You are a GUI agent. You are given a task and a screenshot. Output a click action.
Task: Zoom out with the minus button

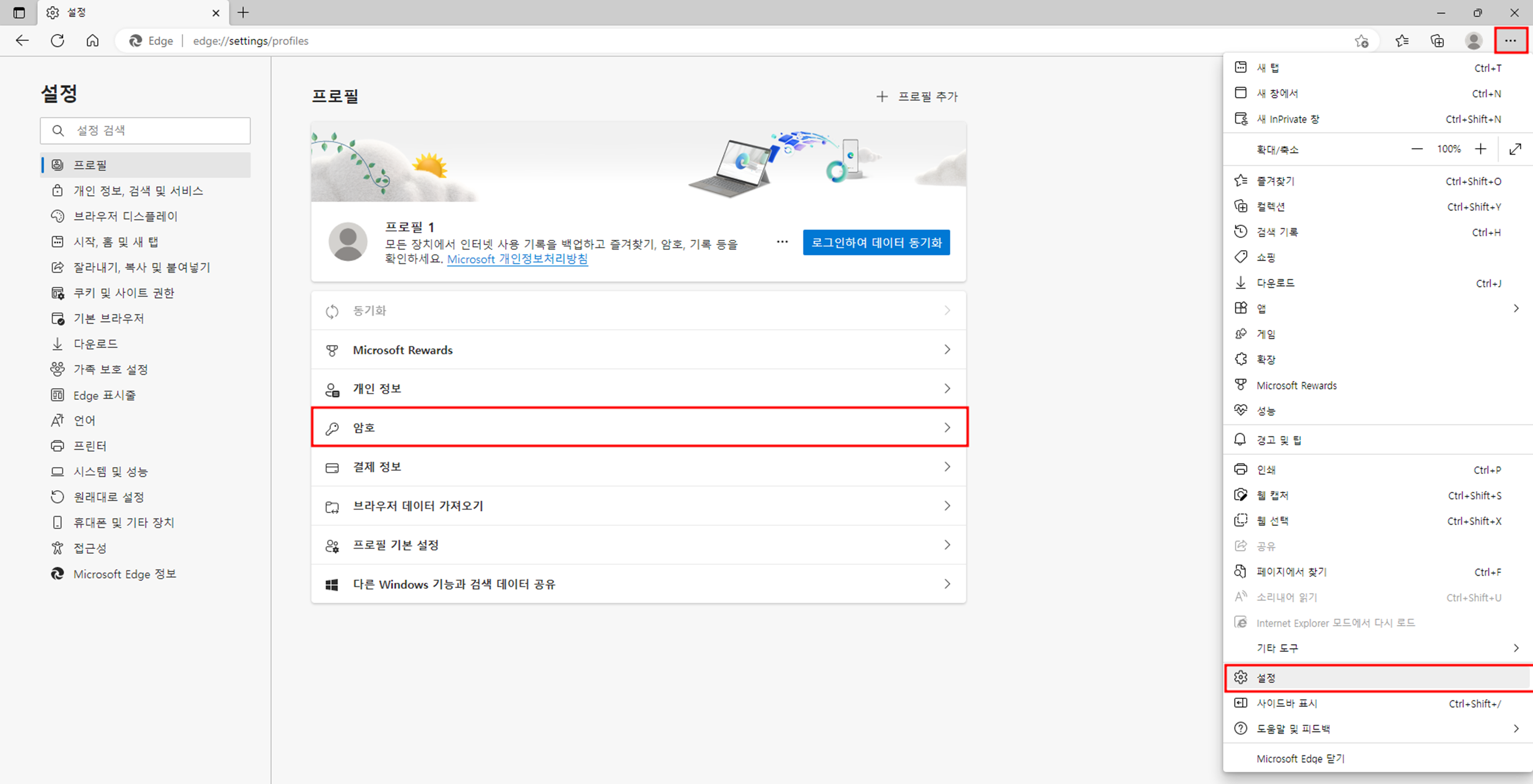[x=1417, y=149]
